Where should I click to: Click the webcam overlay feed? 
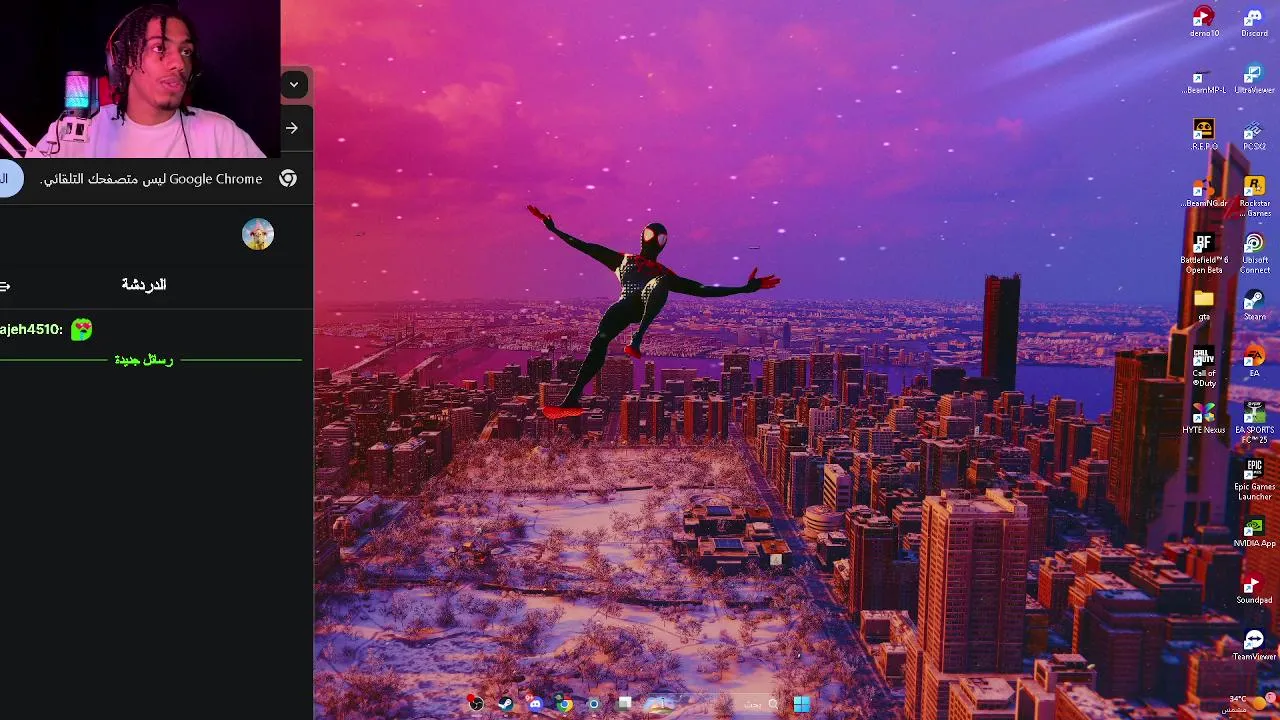(x=140, y=79)
